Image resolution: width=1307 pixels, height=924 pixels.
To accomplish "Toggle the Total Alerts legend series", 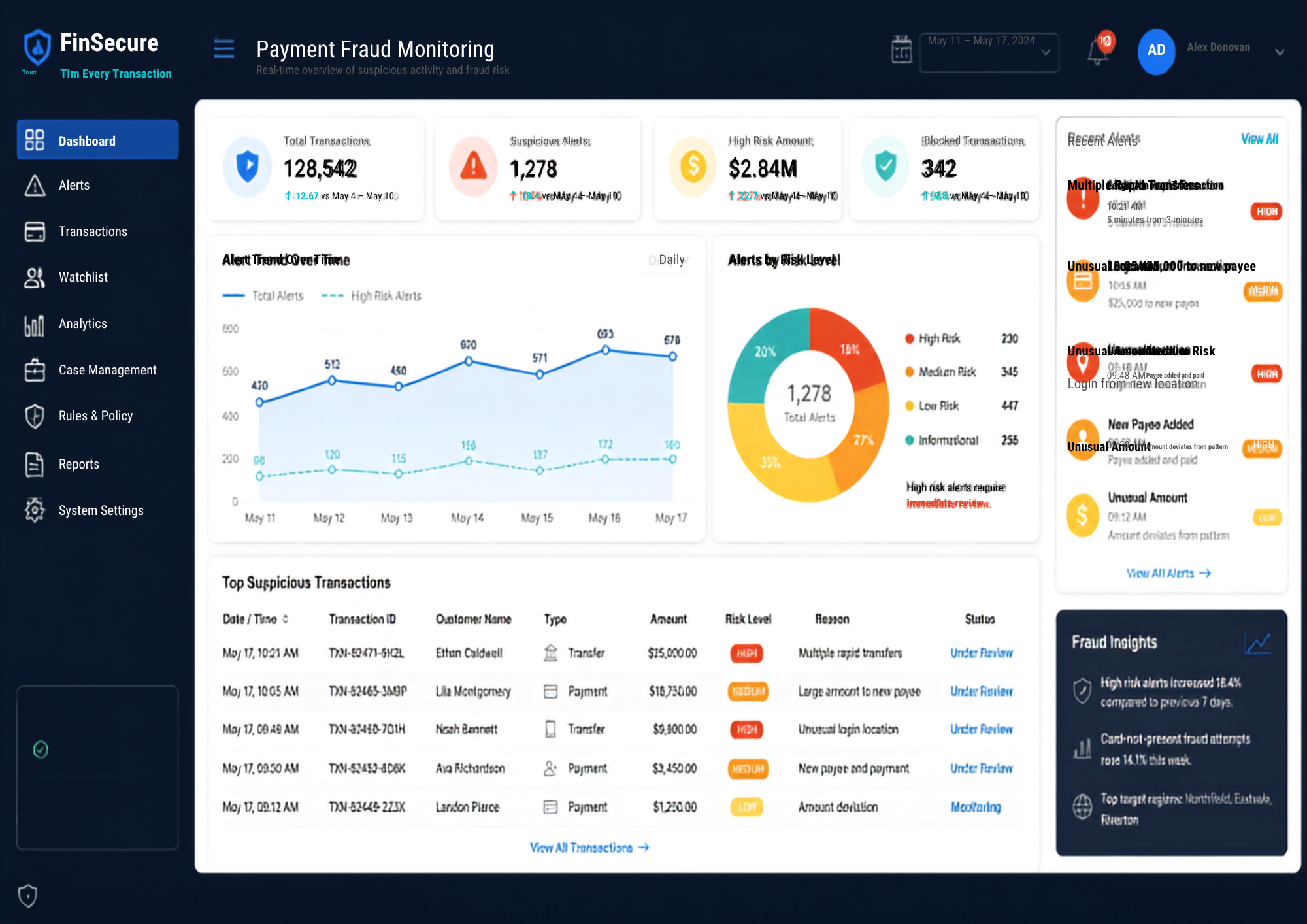I will 263,296.
